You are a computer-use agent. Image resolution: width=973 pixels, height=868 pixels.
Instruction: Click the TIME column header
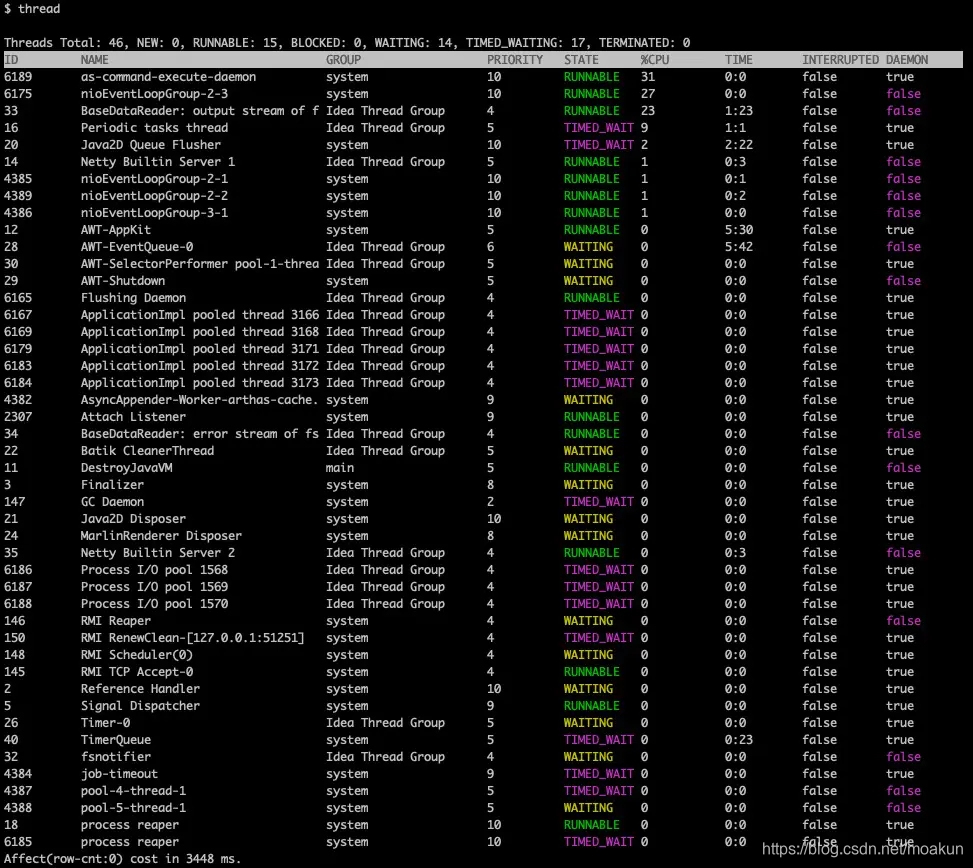[x=738, y=60]
